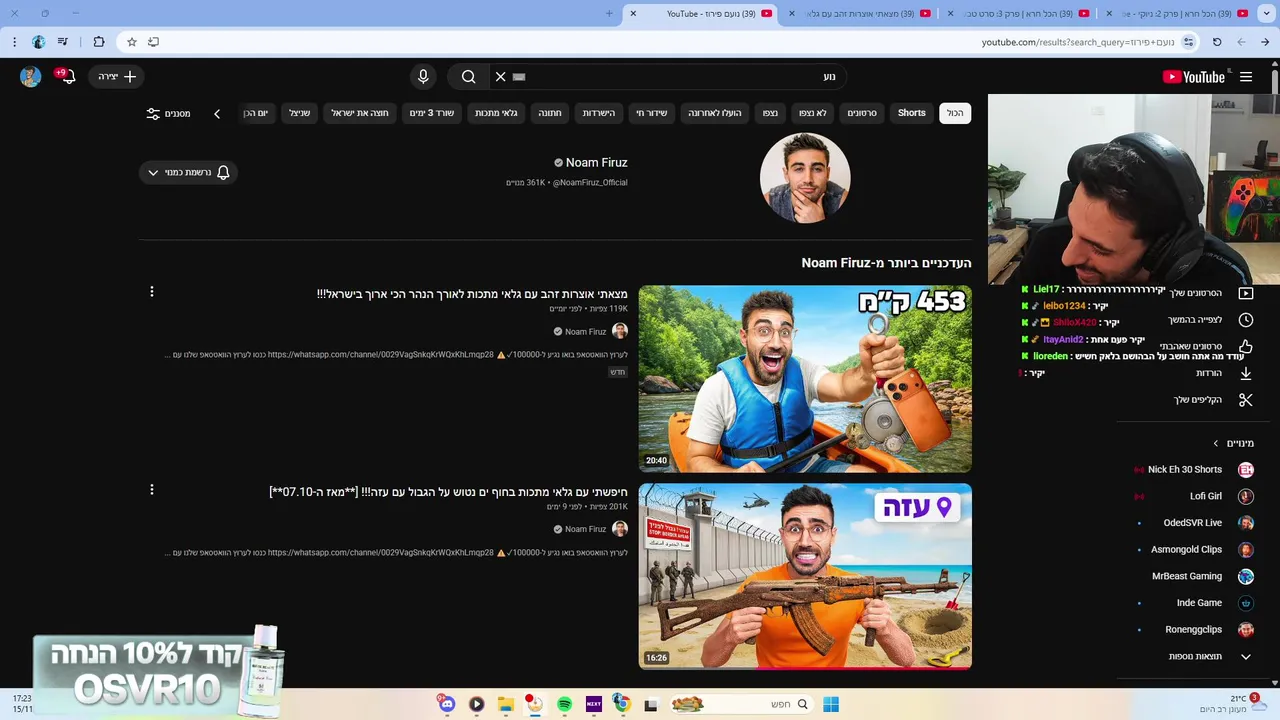The image size is (1280, 720).
Task: Open the Noam Firuz channel name link
Action: click(x=596, y=162)
